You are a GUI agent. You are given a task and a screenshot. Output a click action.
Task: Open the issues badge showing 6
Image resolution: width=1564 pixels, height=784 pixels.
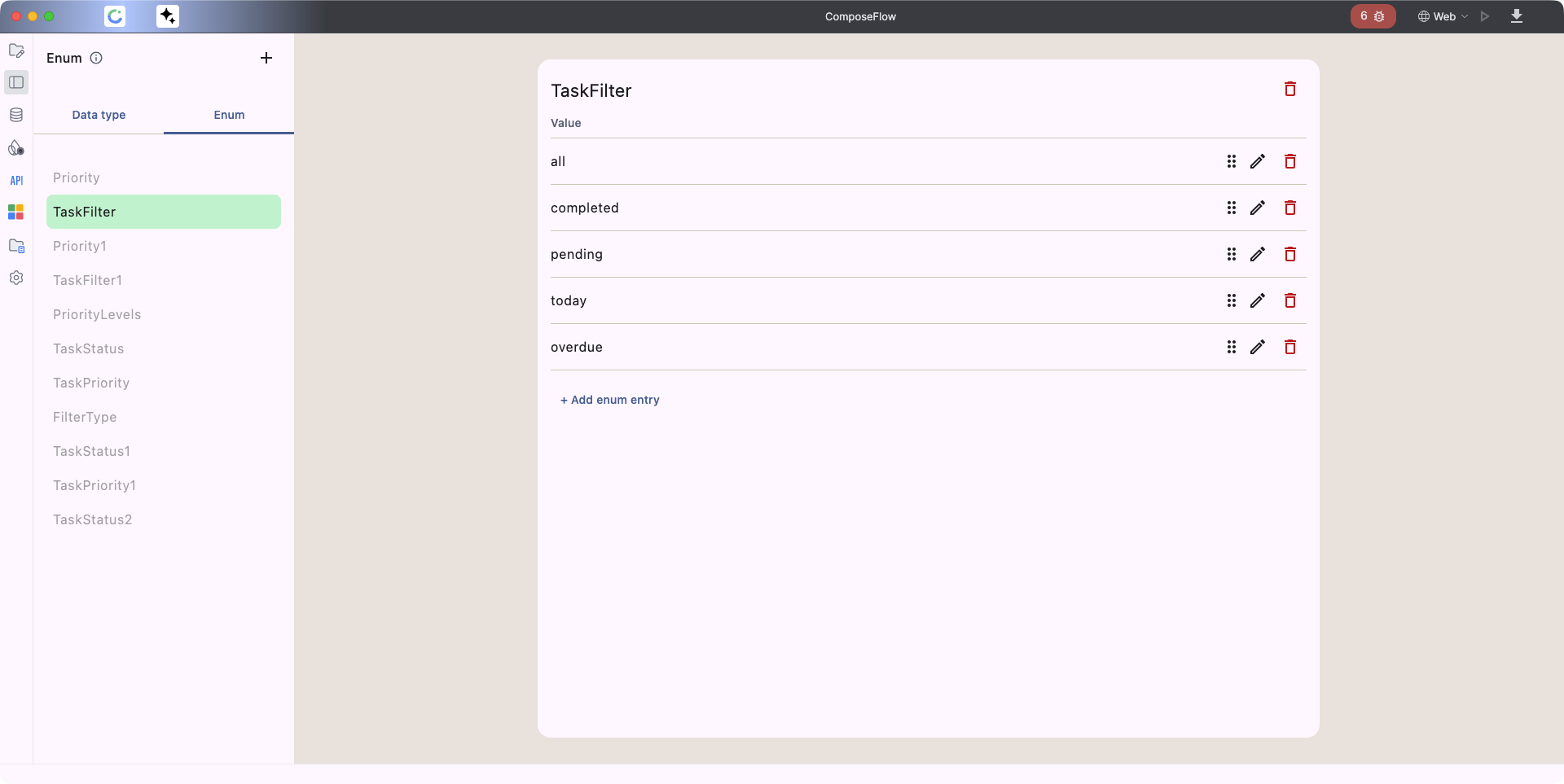1373,16
